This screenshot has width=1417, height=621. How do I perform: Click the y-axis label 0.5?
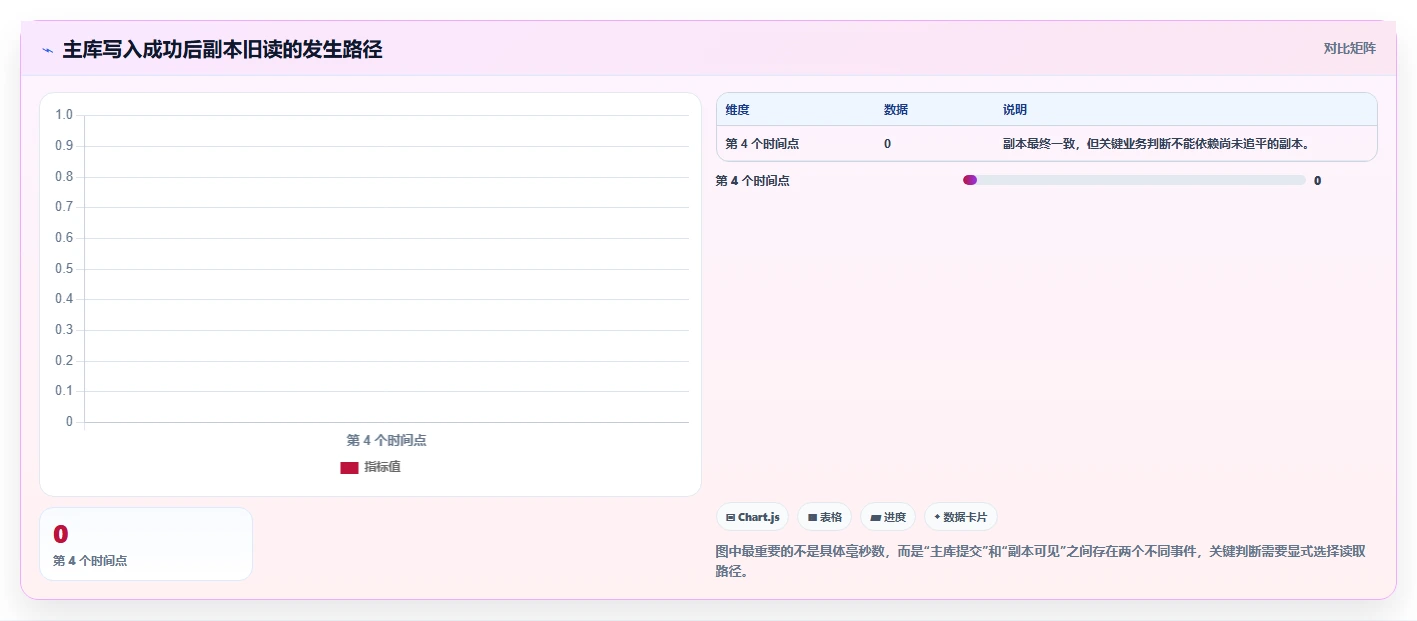[64, 268]
